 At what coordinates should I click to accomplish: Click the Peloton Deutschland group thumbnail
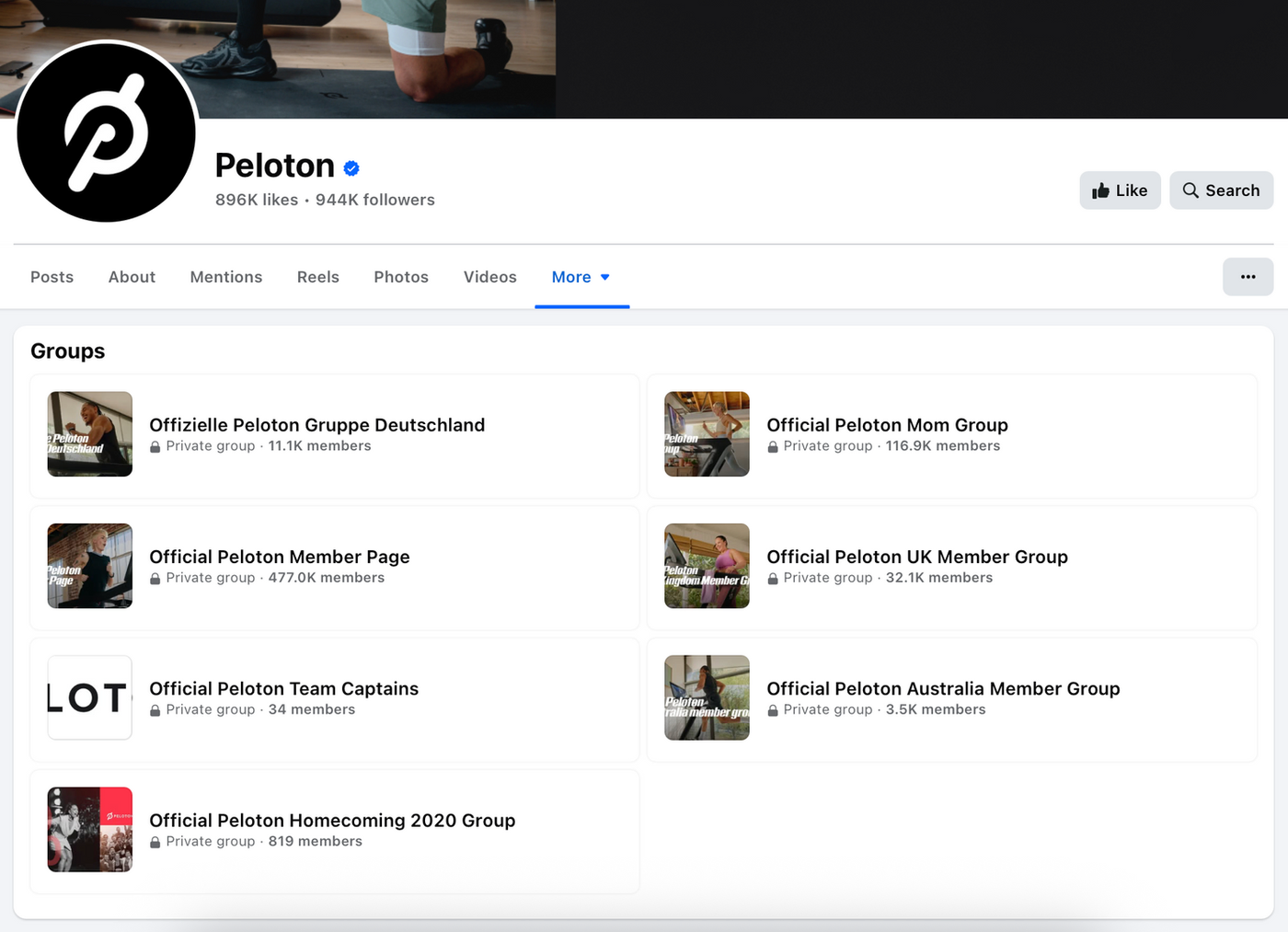(x=90, y=434)
